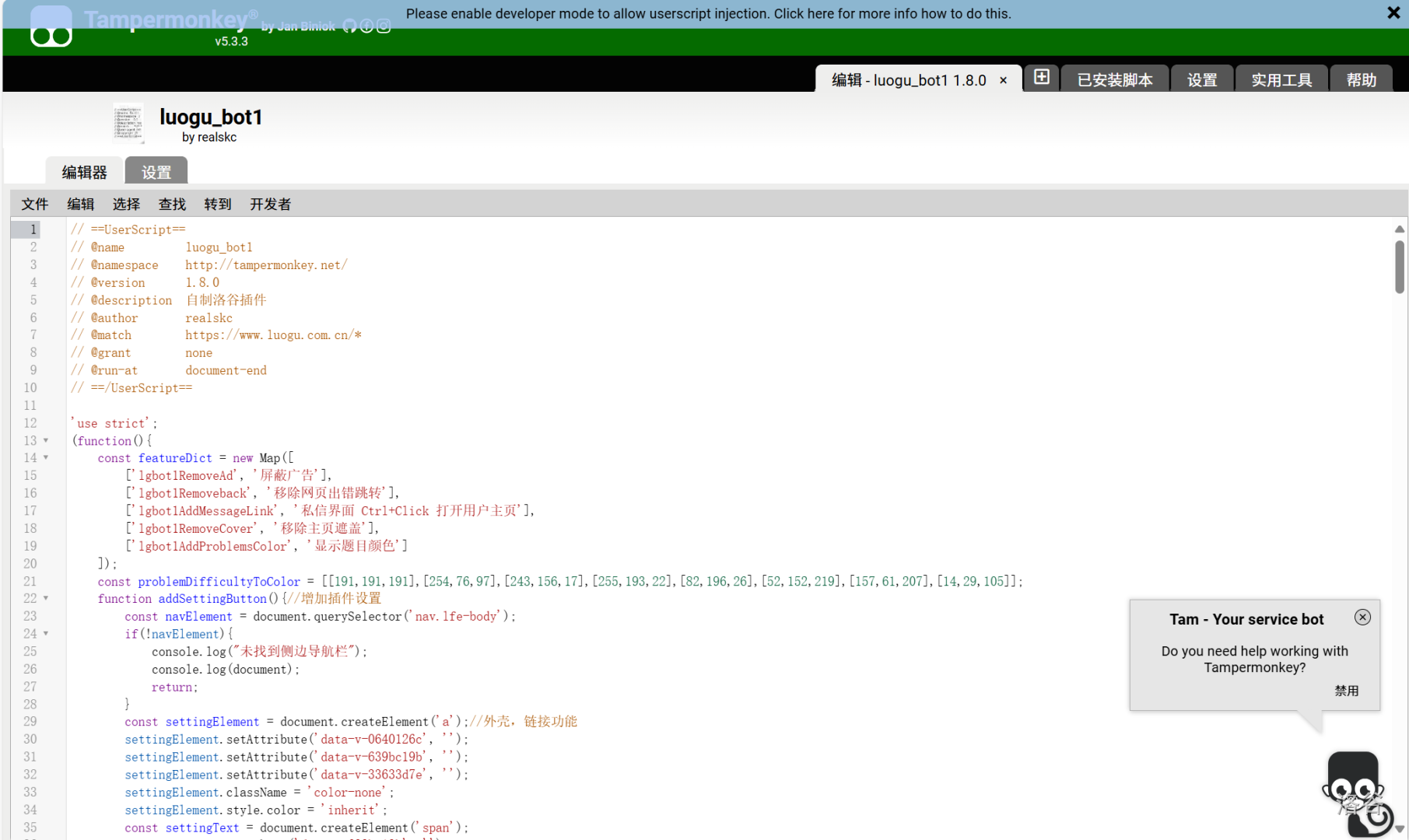Viewport: 1409px width, 840px height.
Task: Open the 开发者 menu
Action: coord(270,204)
